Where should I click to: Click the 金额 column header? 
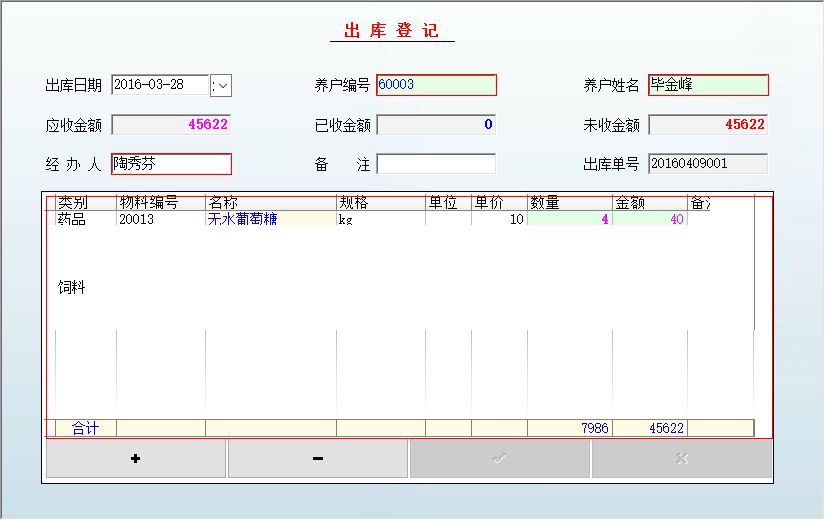pos(649,203)
